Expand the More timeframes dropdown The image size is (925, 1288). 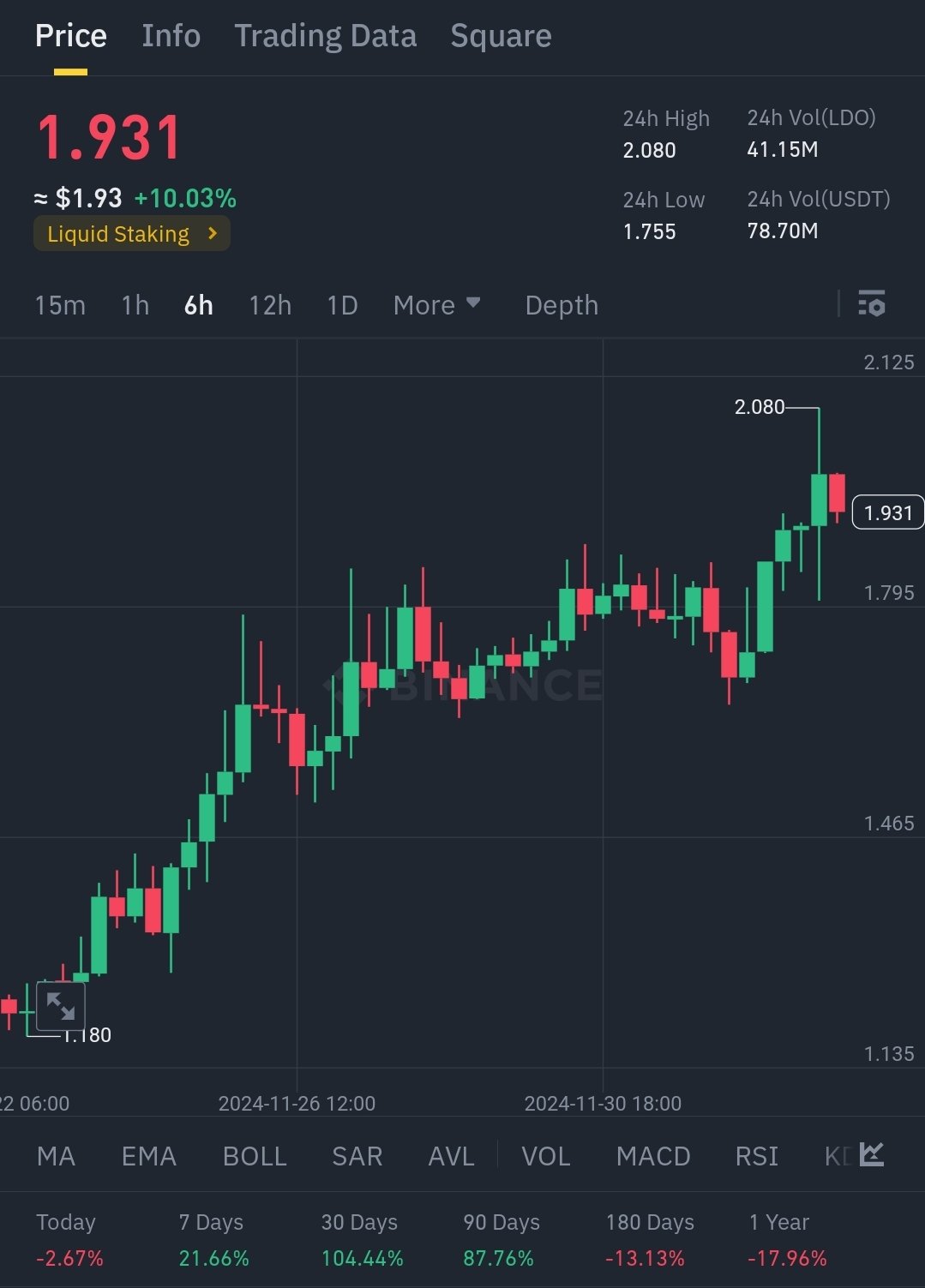point(436,305)
